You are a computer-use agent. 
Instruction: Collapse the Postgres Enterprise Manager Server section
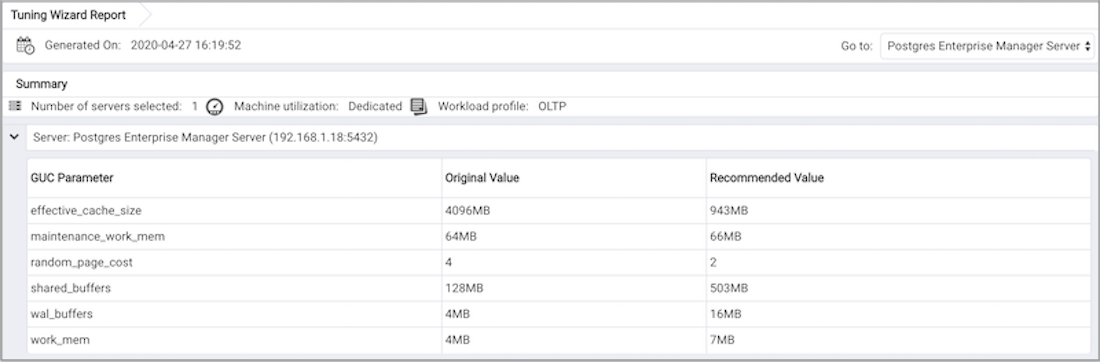point(14,138)
